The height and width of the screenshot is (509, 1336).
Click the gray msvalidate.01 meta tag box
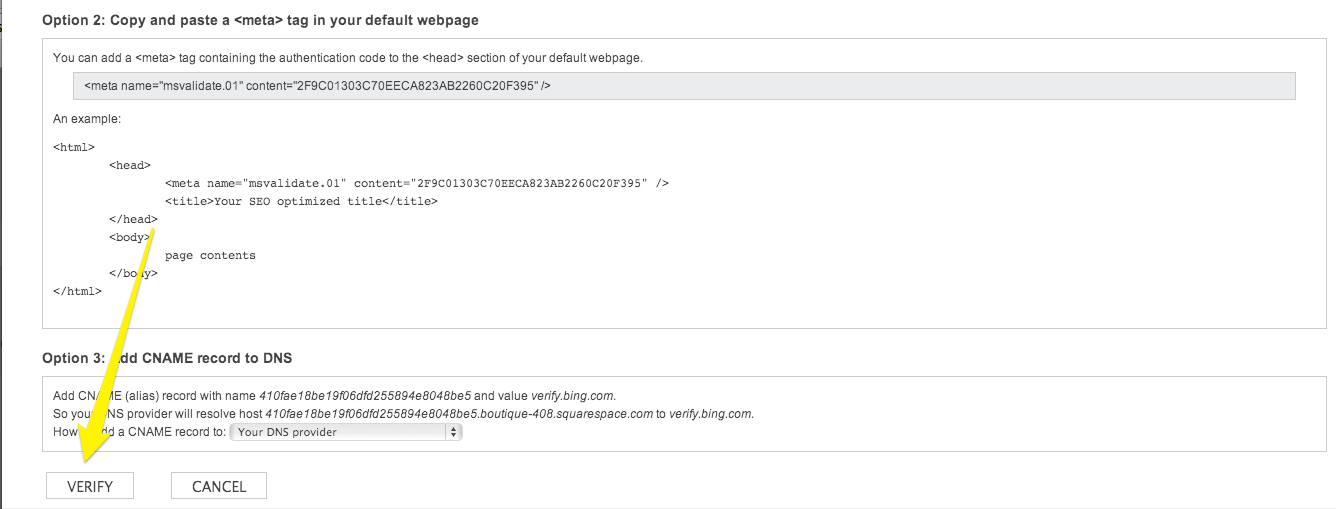click(x=684, y=86)
